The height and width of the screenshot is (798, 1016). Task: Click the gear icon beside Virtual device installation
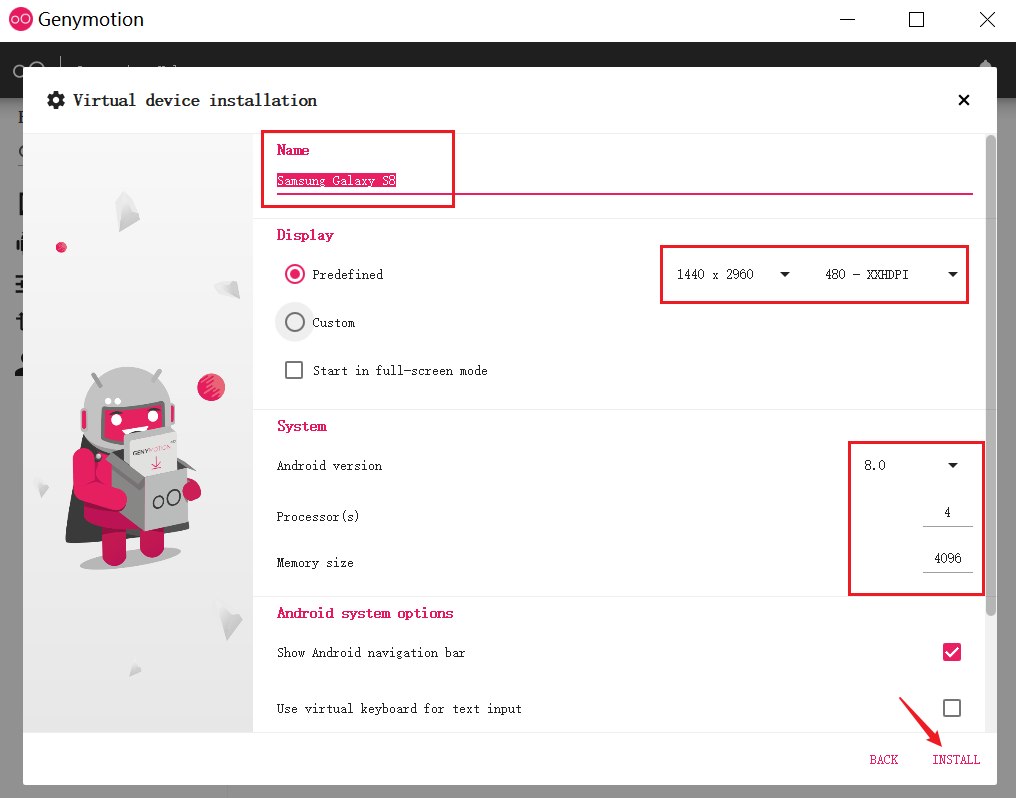[x=56, y=100]
